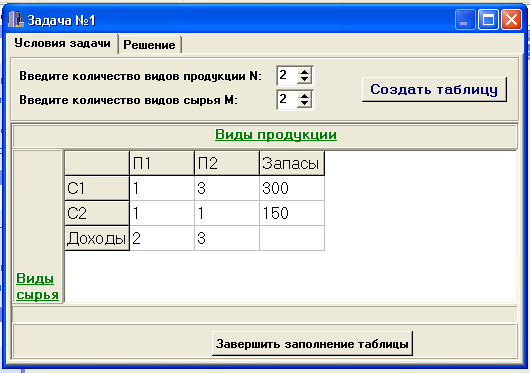Select the Доходы row header
The width and height of the screenshot is (530, 373).
click(97, 238)
